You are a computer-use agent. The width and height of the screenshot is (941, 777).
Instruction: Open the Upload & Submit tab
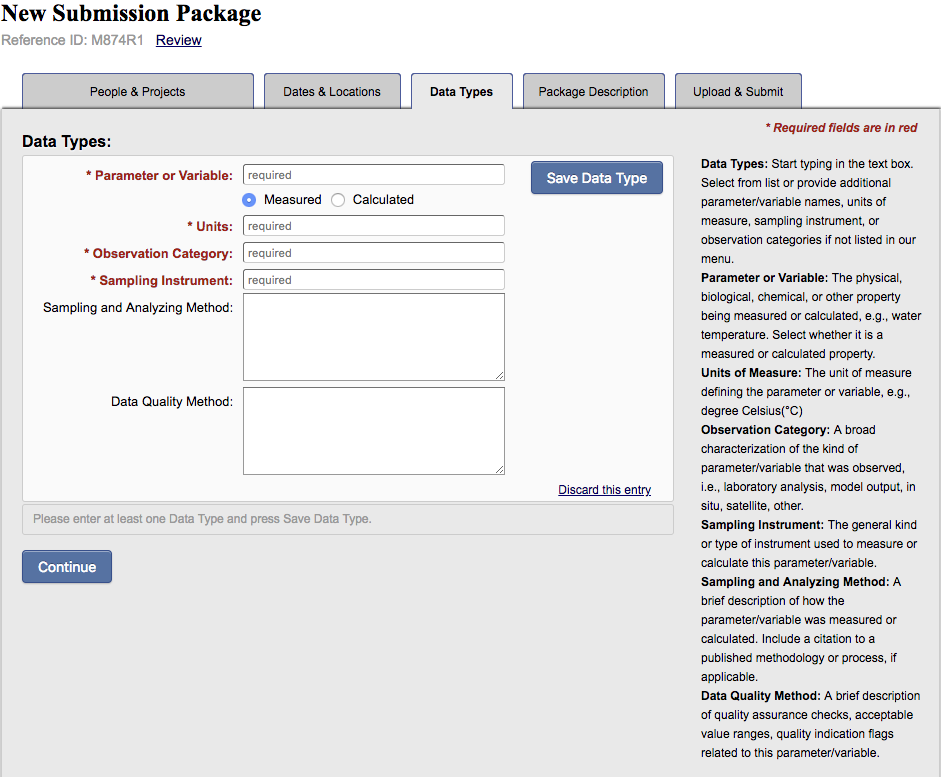738,91
